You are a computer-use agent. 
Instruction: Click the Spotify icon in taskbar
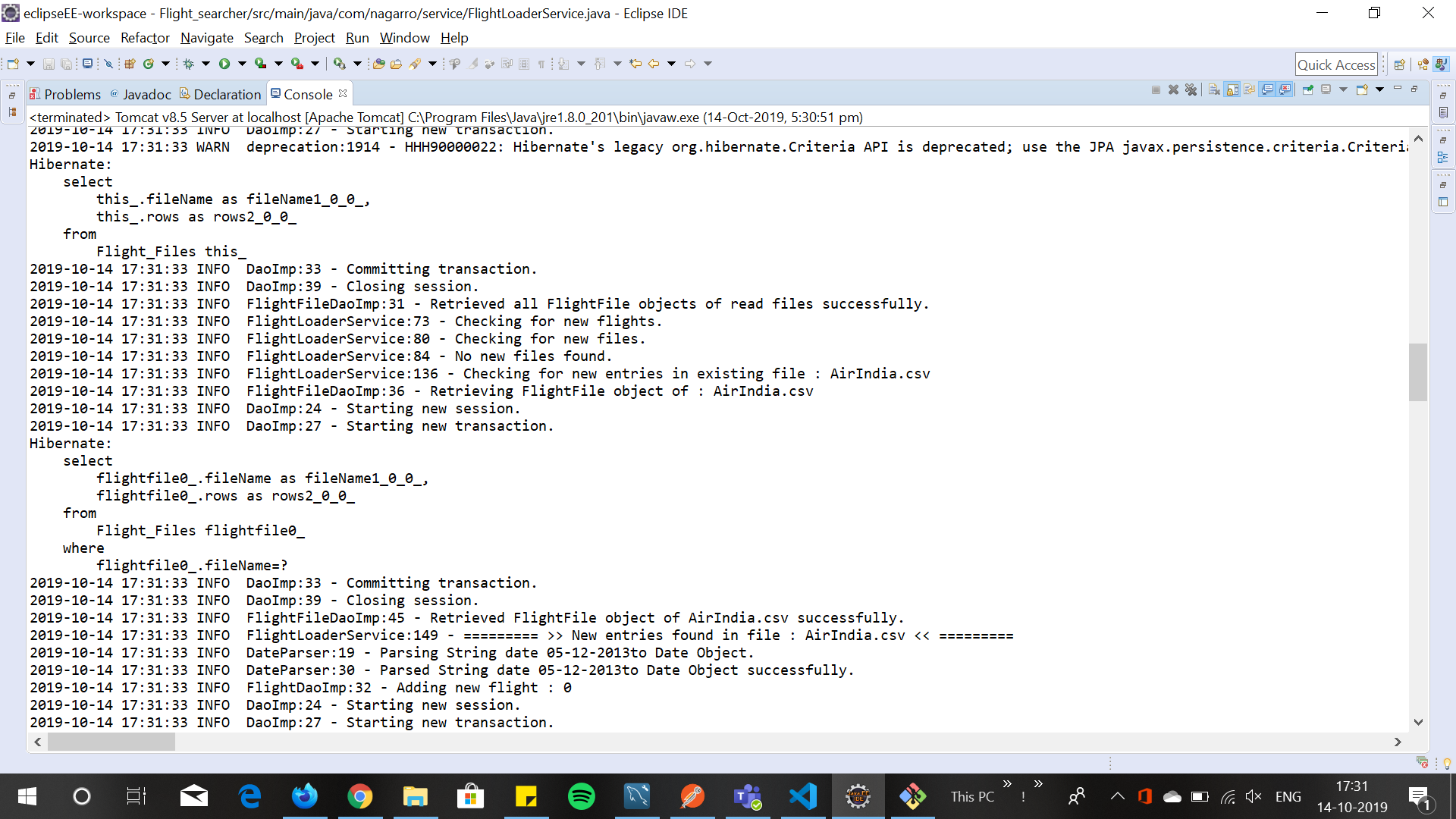(x=579, y=796)
